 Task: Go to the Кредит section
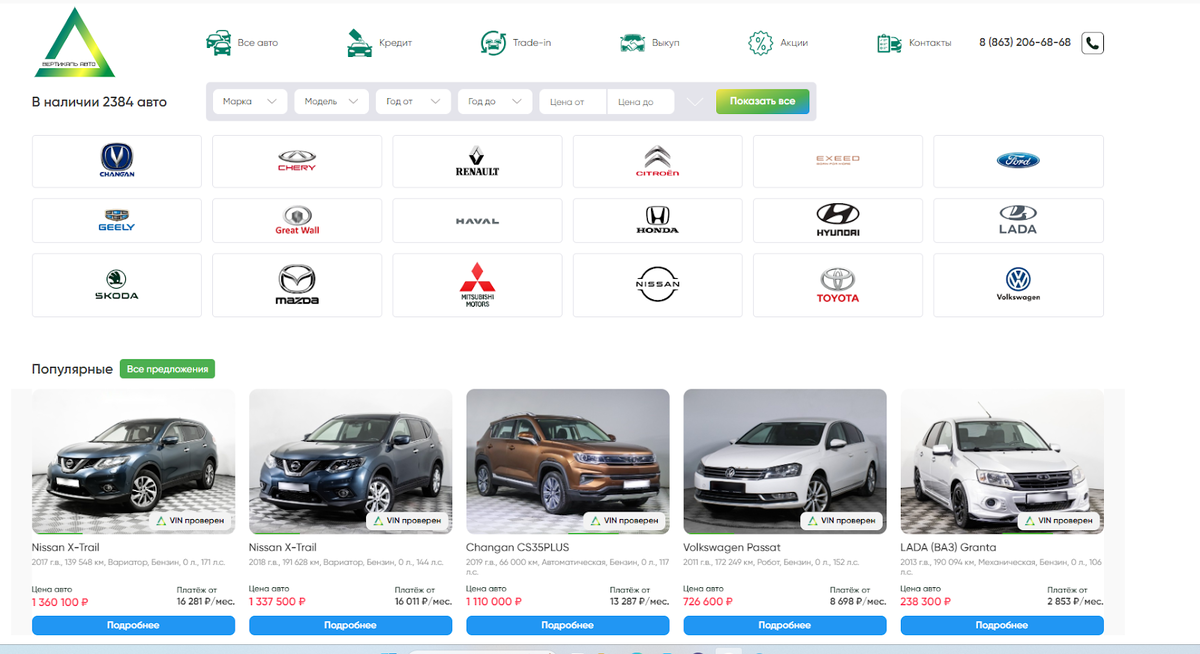point(379,43)
